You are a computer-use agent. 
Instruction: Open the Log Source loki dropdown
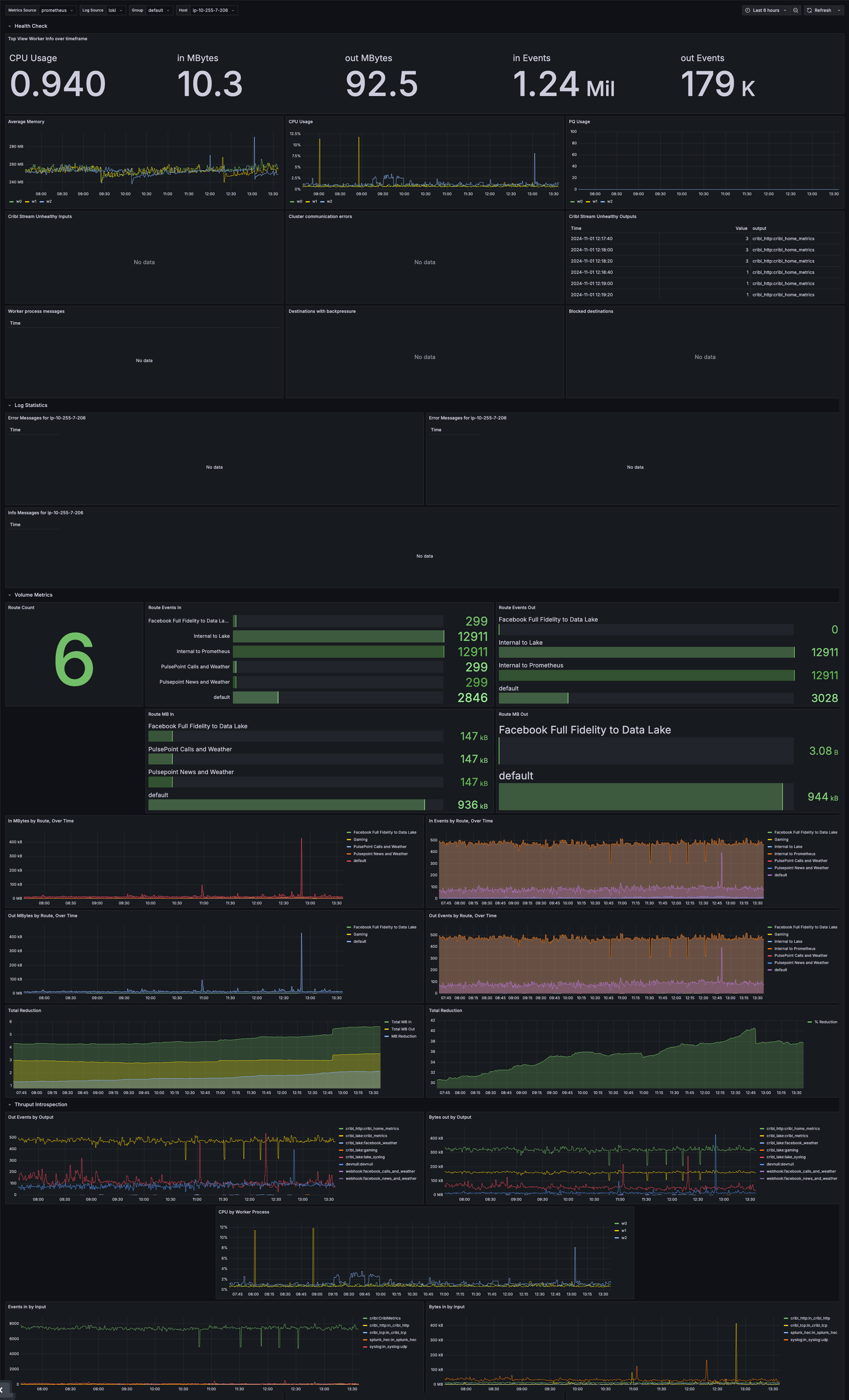click(x=115, y=10)
